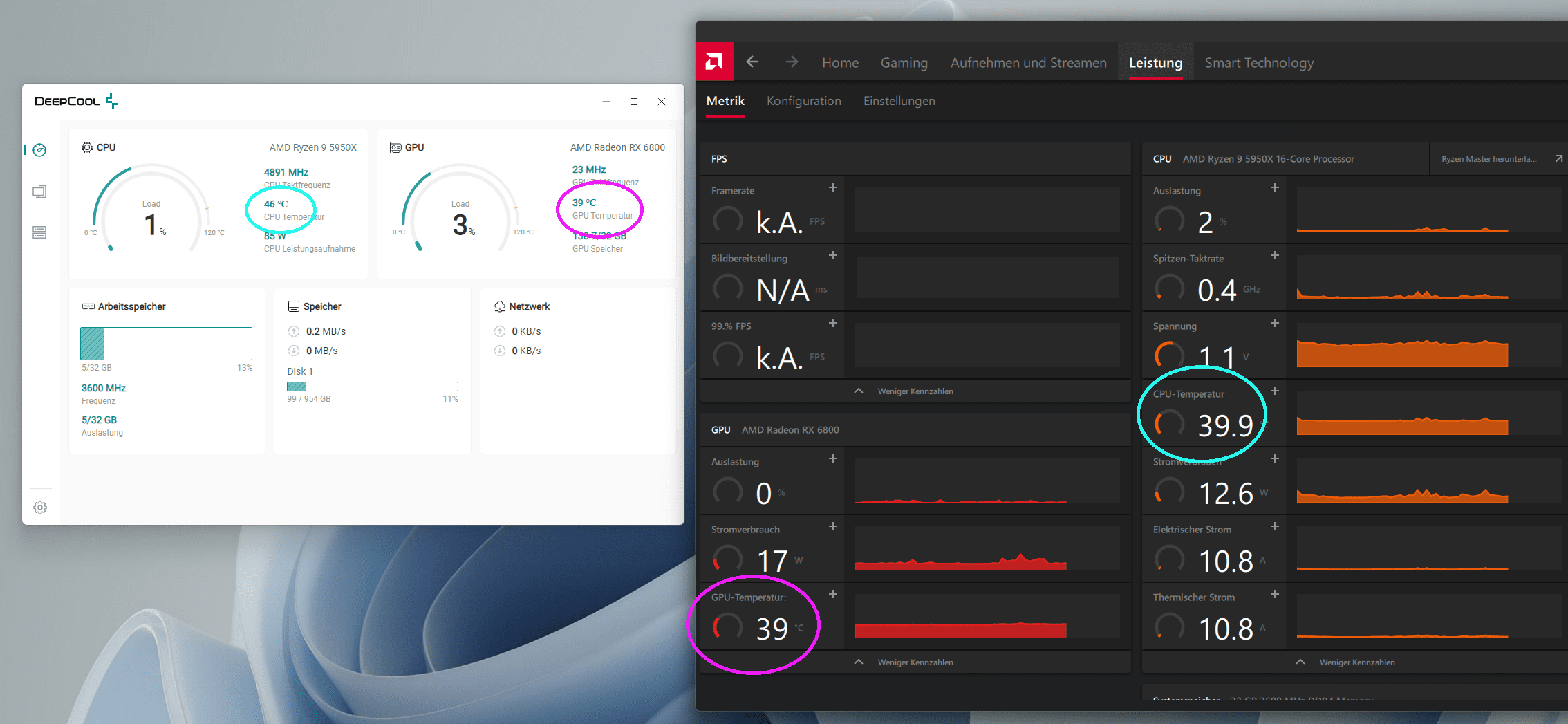Select the Leistung tab
Screen dimensions: 1568x724
(x=1155, y=63)
